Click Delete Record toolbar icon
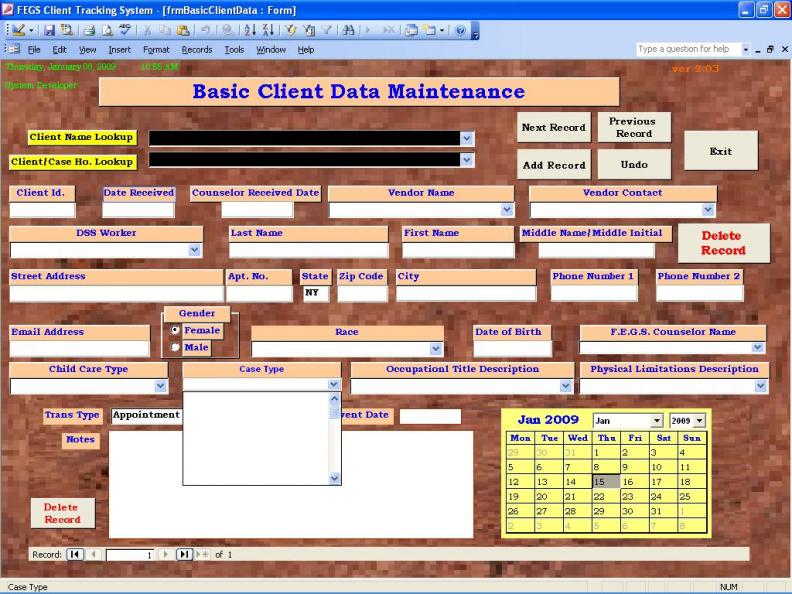 (388, 30)
